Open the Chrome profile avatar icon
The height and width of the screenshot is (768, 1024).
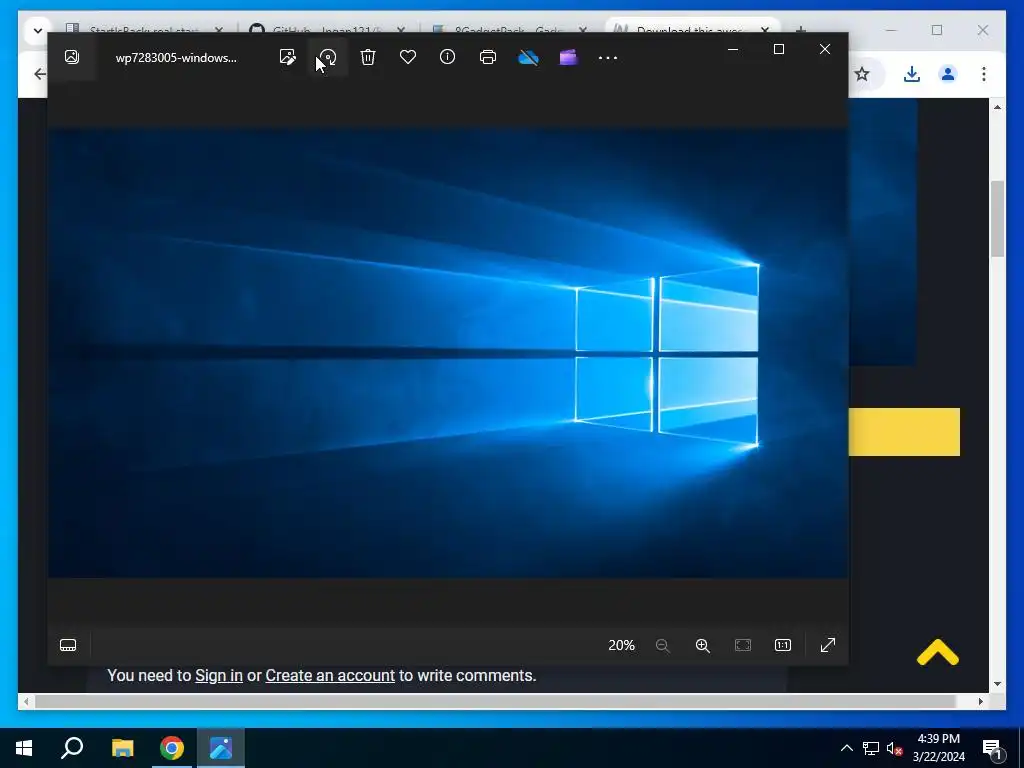point(948,74)
